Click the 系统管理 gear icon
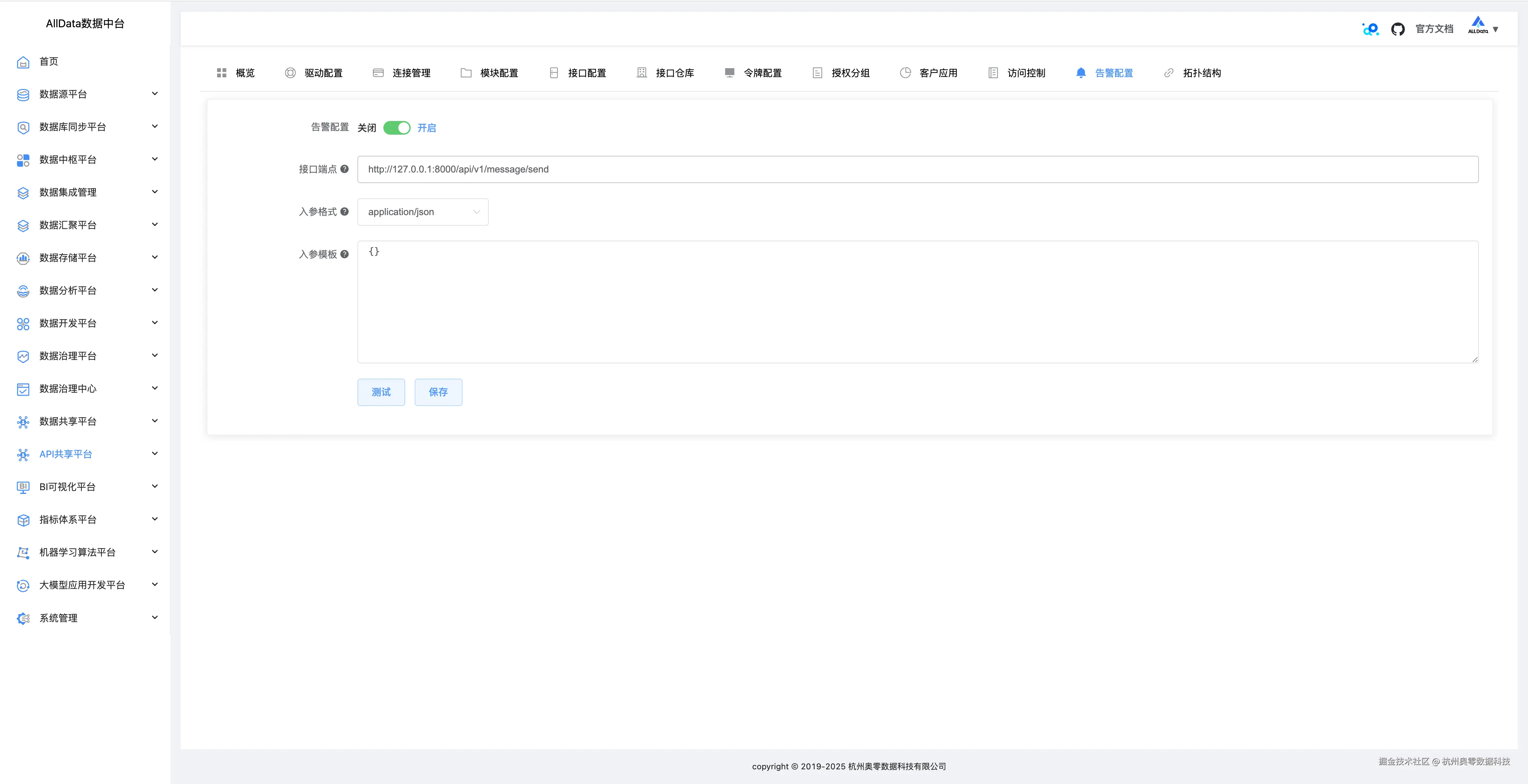The height and width of the screenshot is (784, 1528). tap(23, 619)
